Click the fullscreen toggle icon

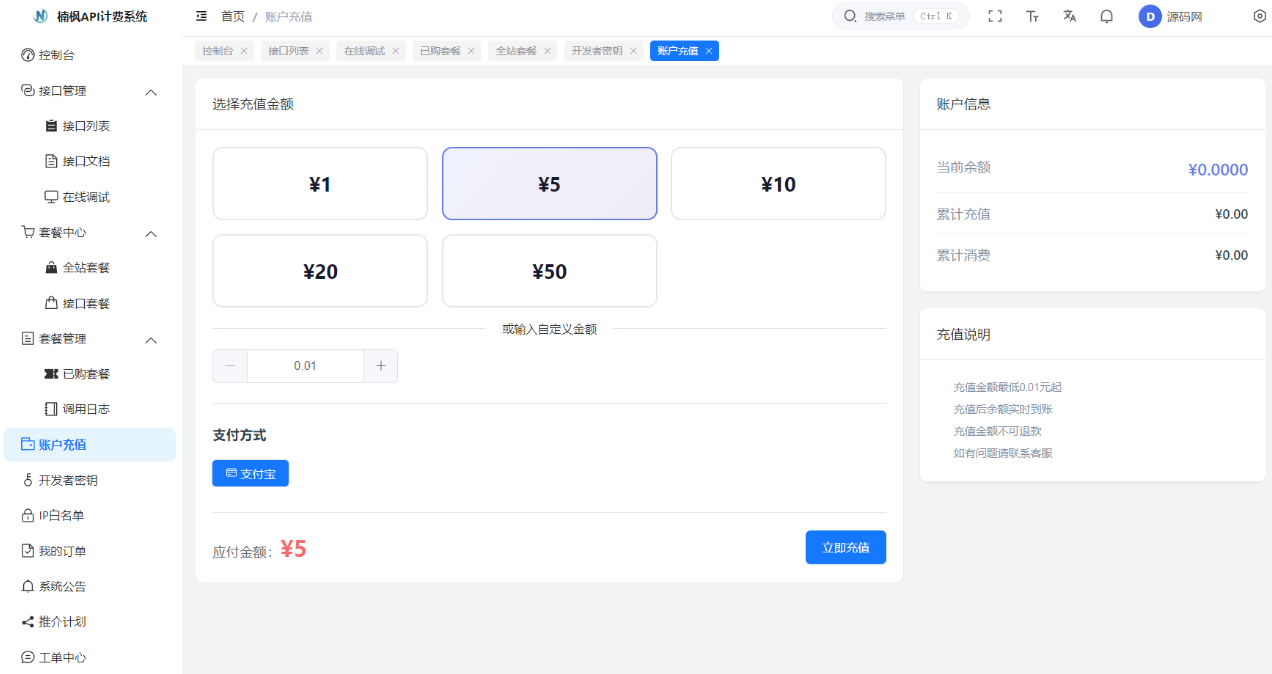(x=995, y=16)
